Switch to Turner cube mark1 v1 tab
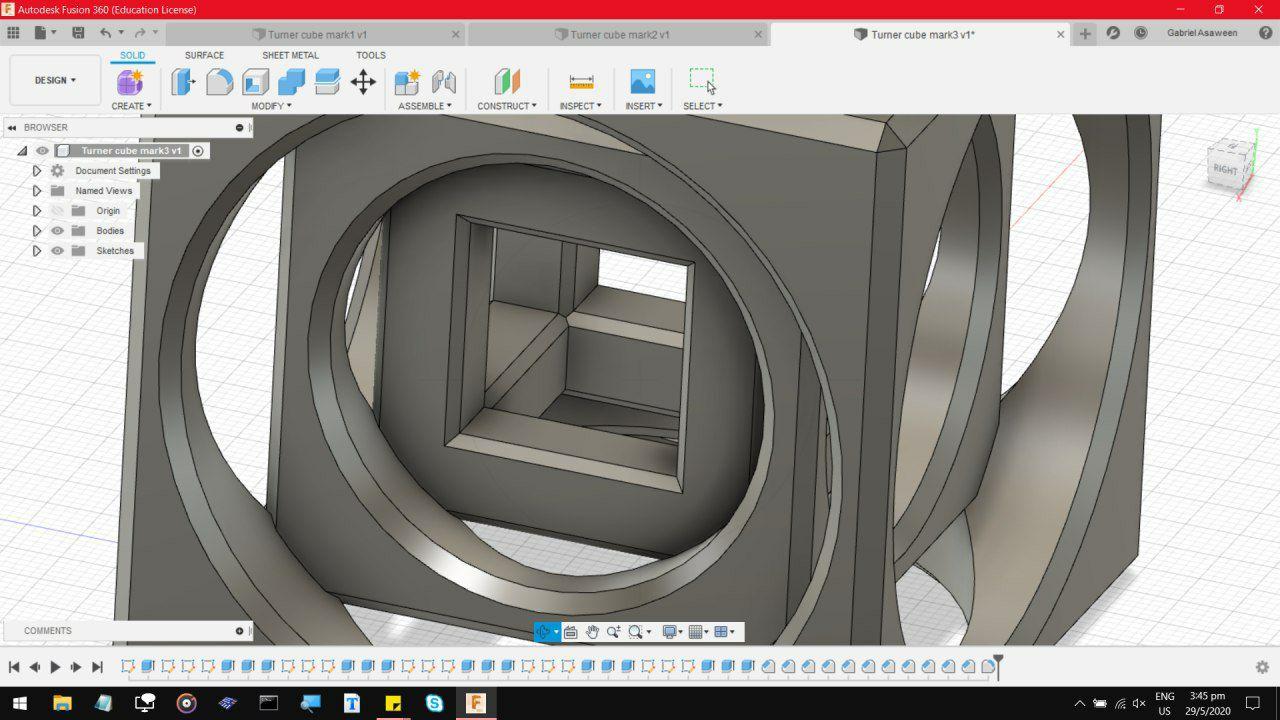This screenshot has width=1280, height=720. [x=316, y=34]
